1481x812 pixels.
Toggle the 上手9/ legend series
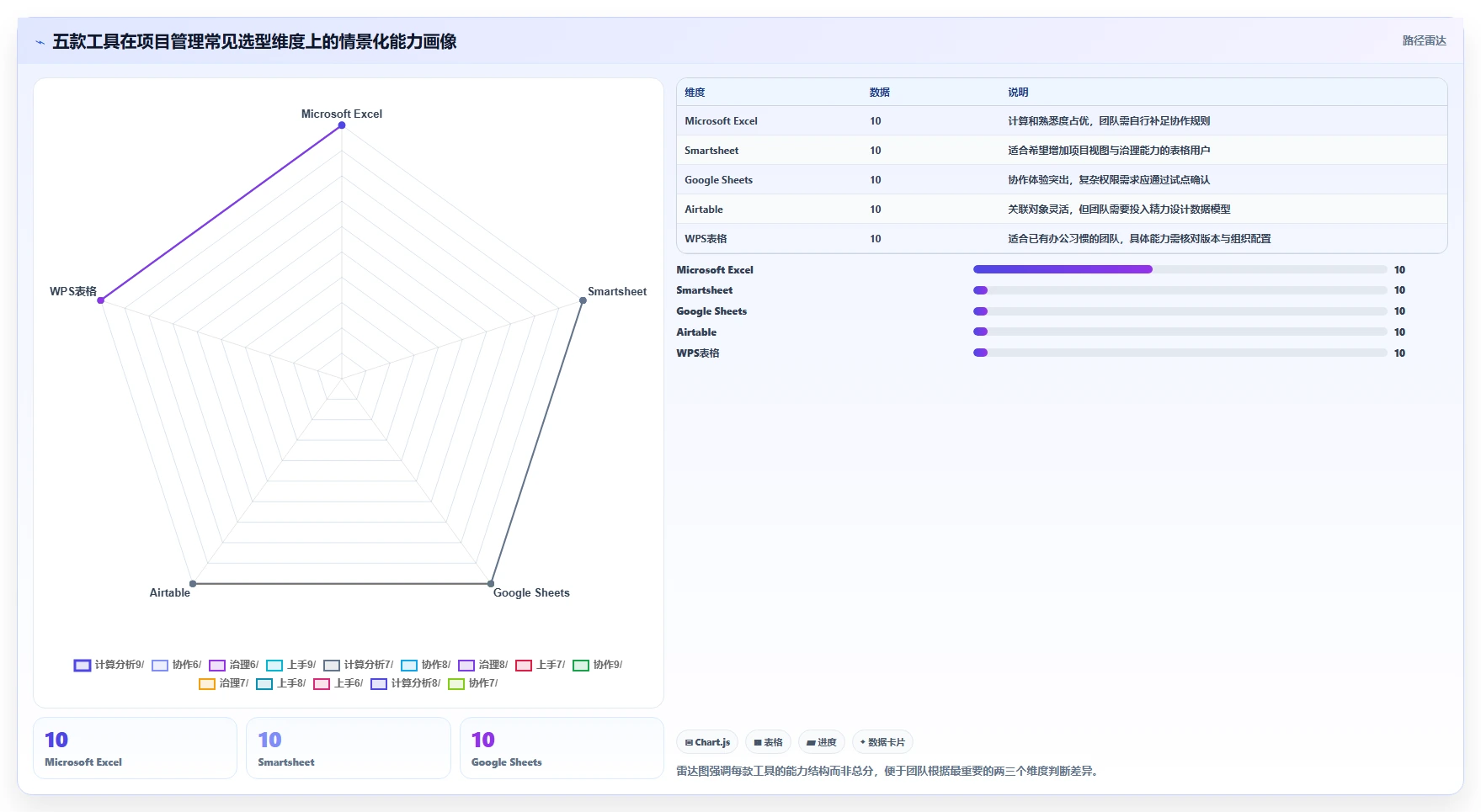[290, 665]
